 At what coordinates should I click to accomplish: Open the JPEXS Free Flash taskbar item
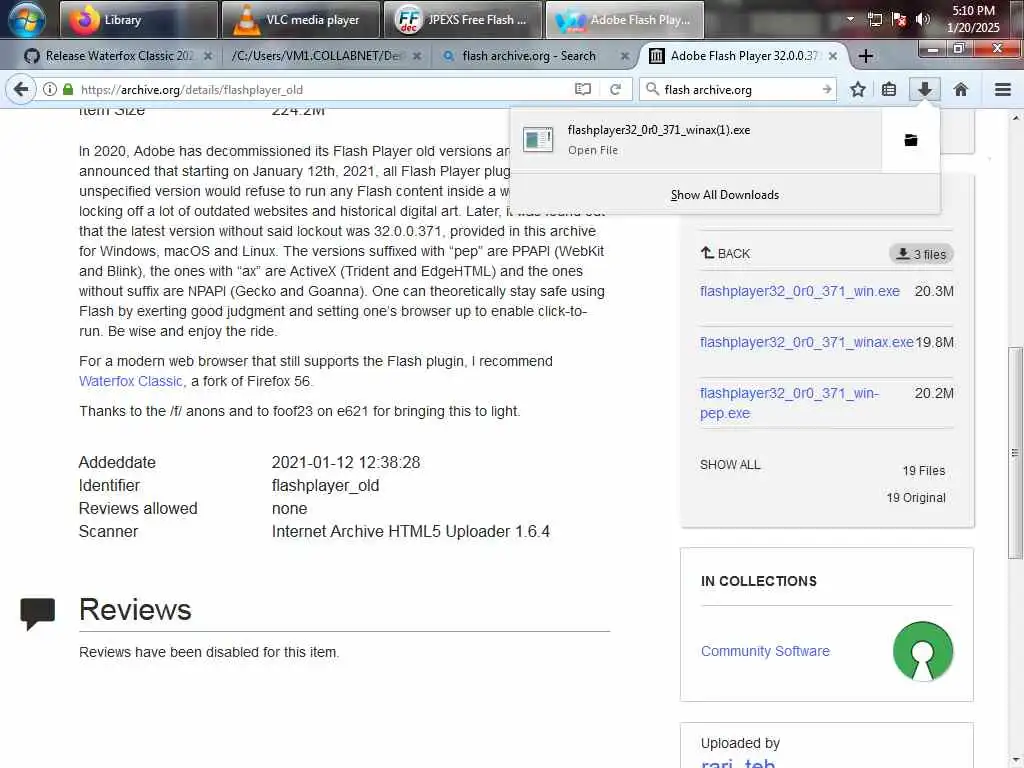click(463, 20)
